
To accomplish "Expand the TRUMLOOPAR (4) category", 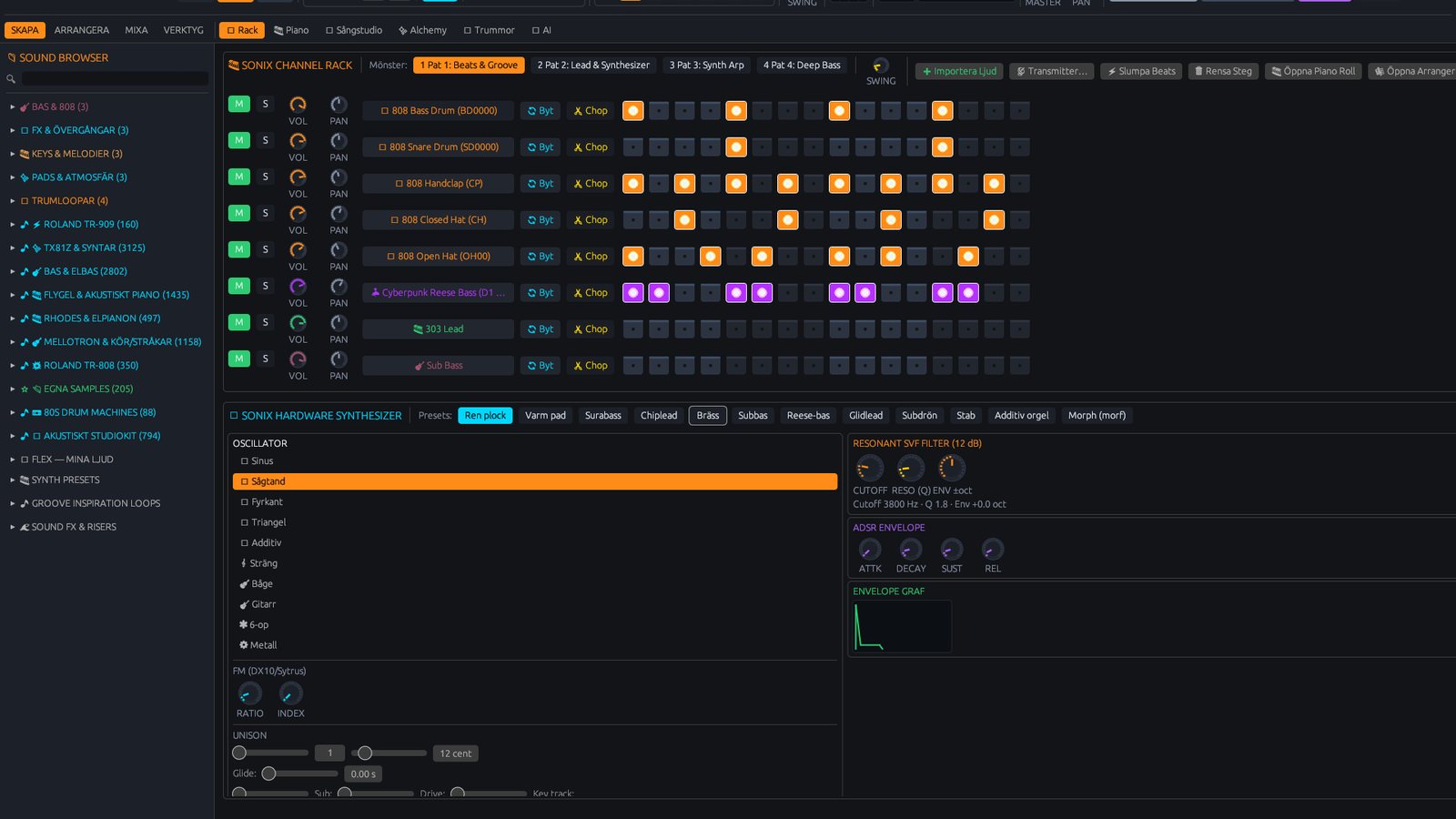I will [x=13, y=200].
